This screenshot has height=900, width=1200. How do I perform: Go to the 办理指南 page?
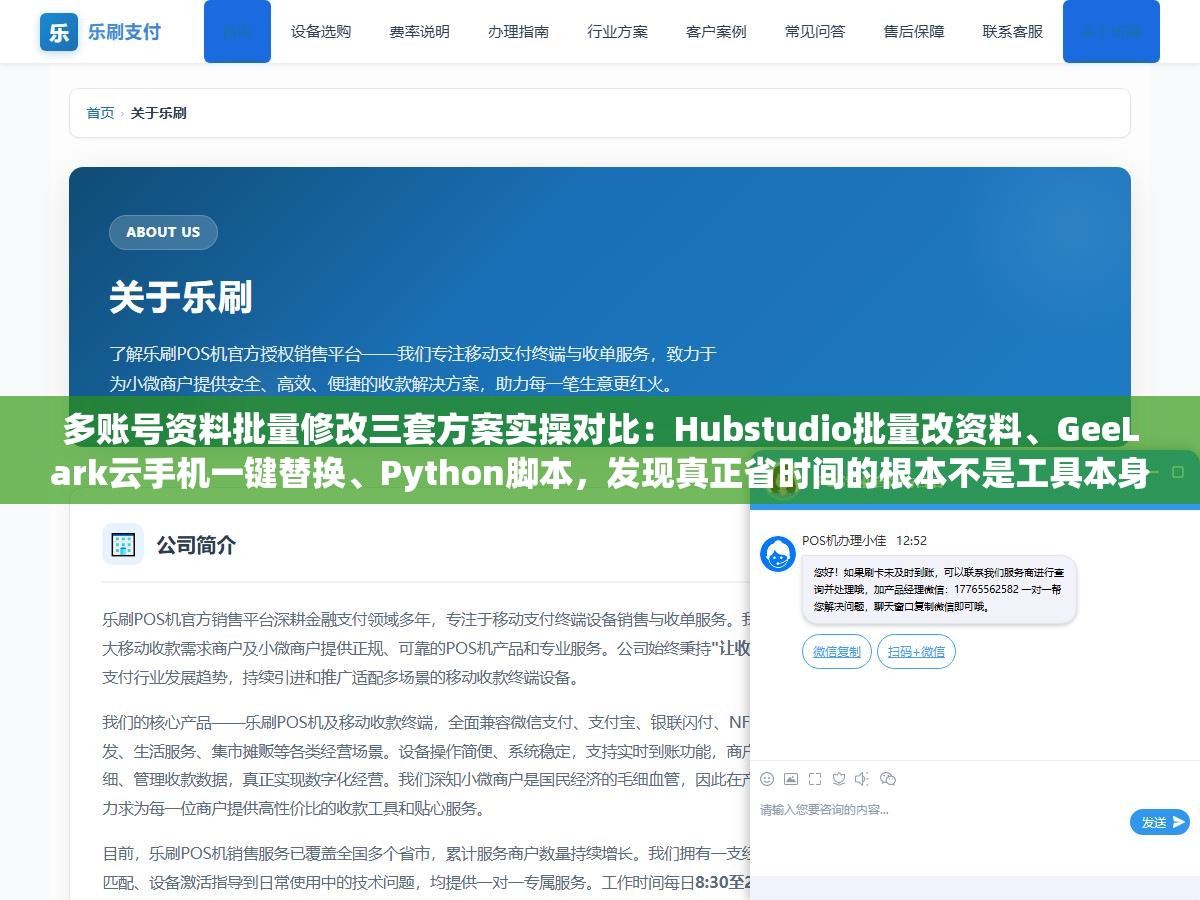coord(518,32)
